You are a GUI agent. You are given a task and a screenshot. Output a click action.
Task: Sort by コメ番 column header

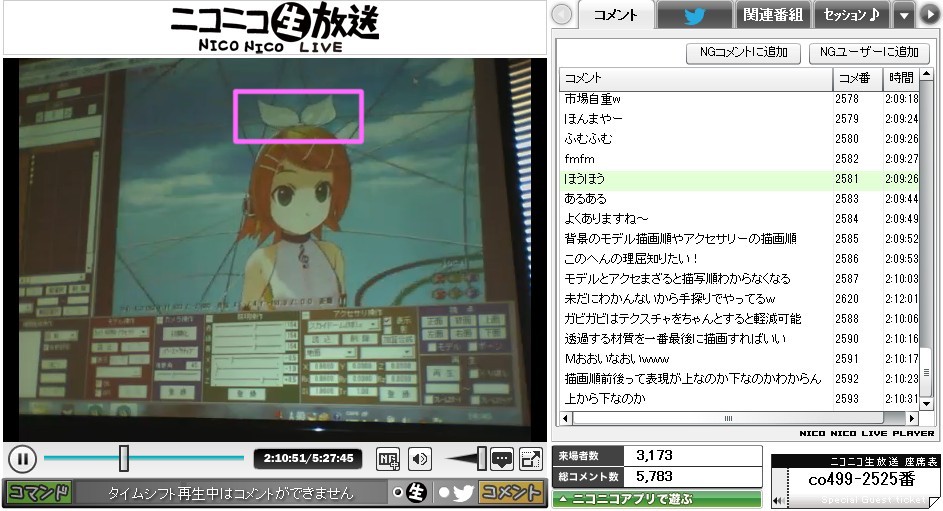[x=857, y=78]
